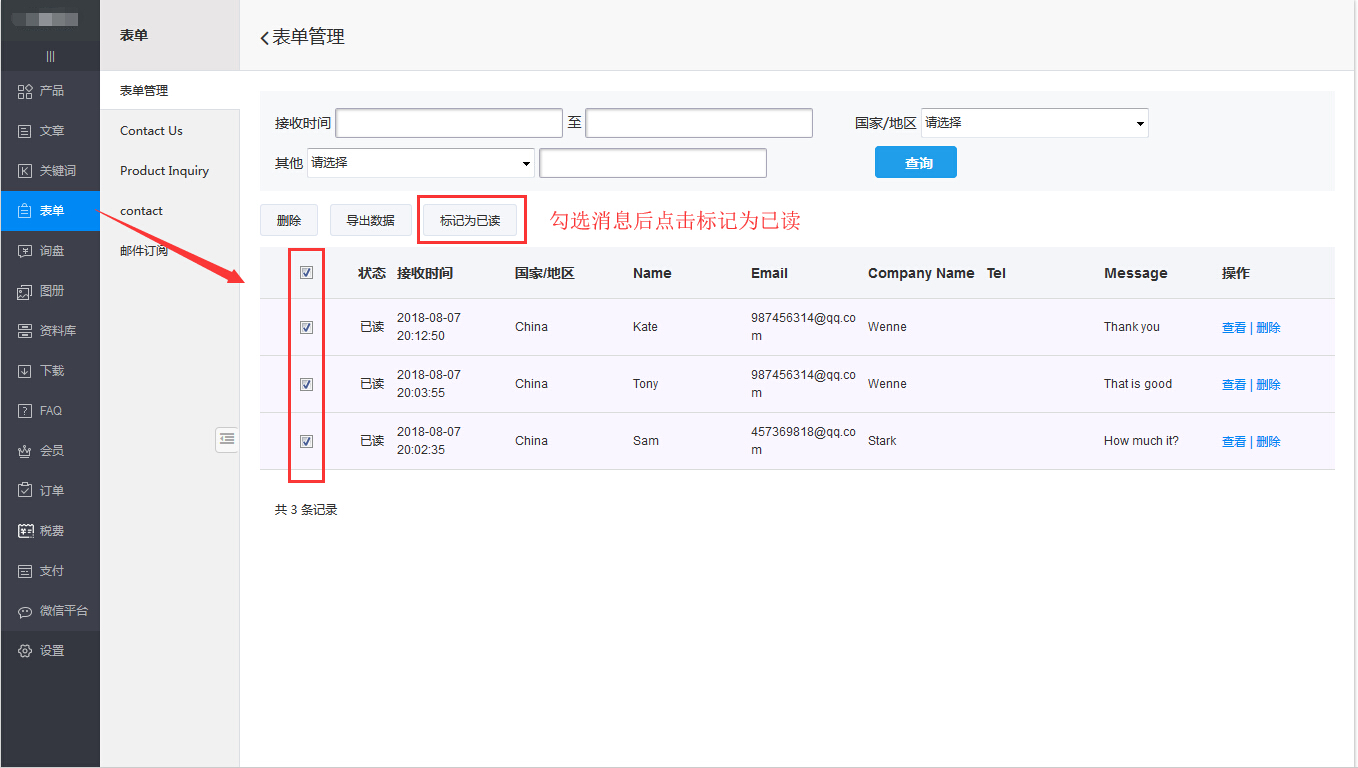
Task: Click the 微信平台 chat icon
Action: [26, 611]
